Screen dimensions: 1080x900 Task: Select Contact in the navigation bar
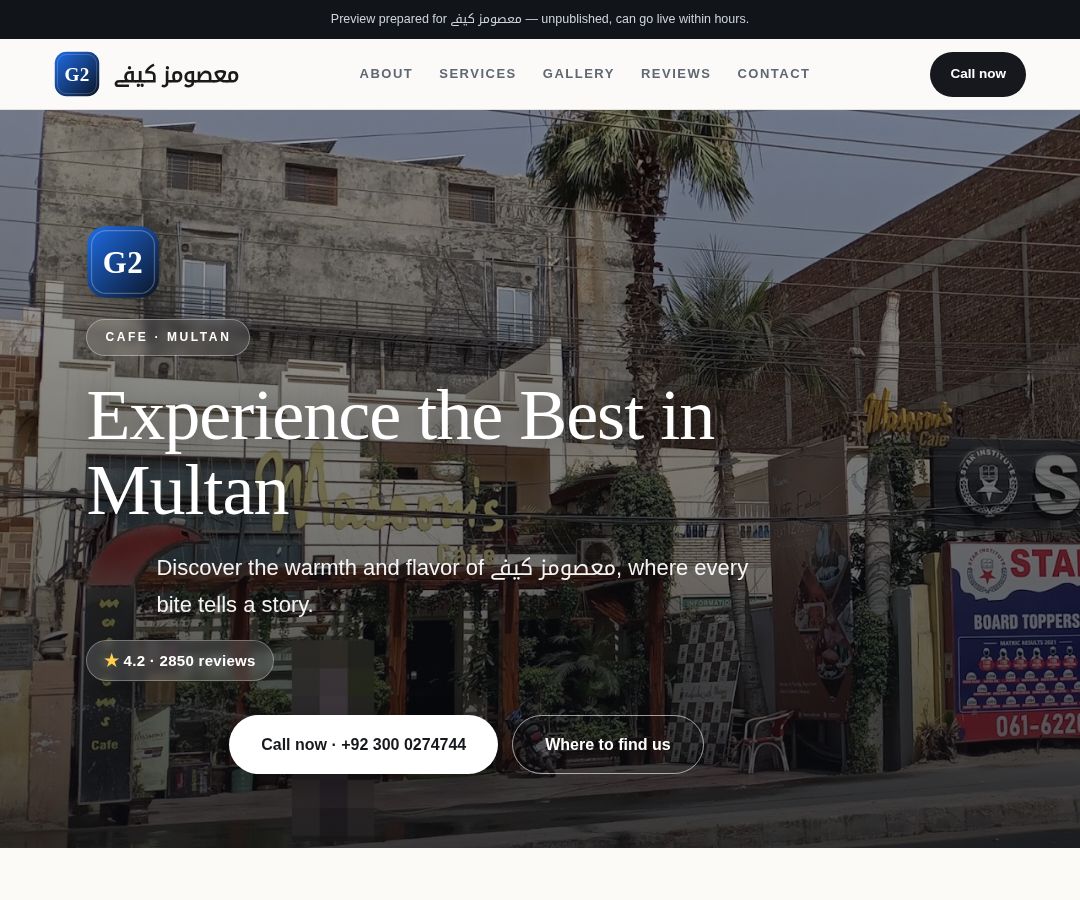click(x=773, y=74)
